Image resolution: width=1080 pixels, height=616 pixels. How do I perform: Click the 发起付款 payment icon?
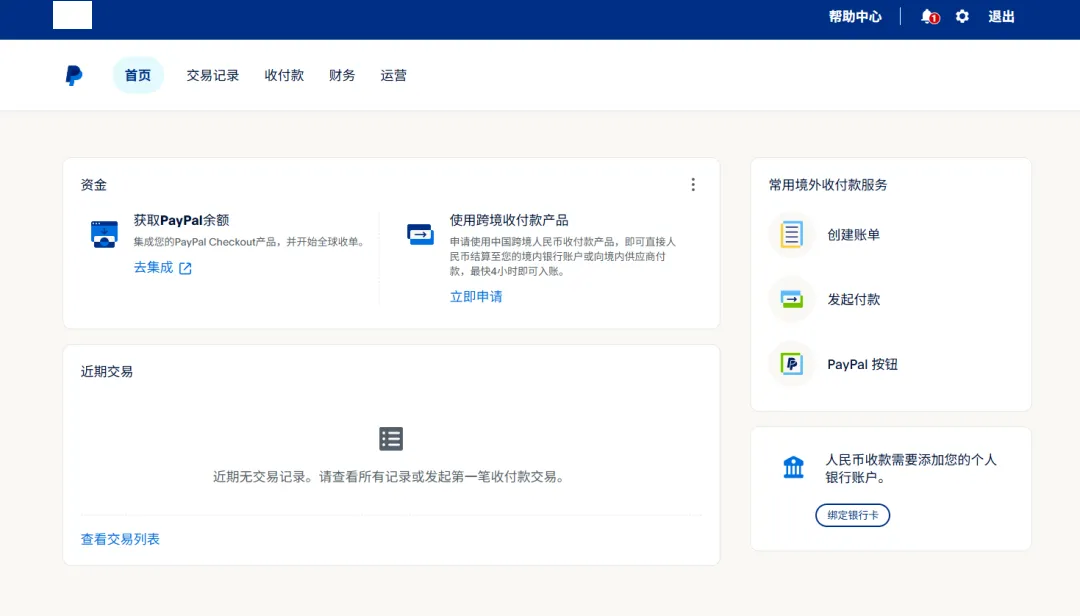point(792,299)
